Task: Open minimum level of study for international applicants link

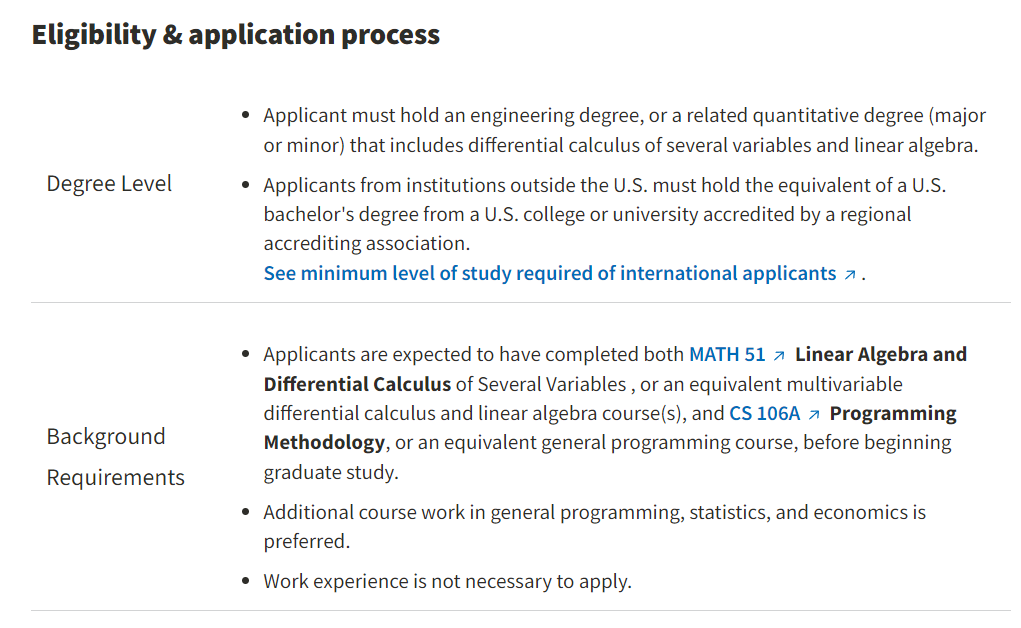Action: click(x=550, y=274)
